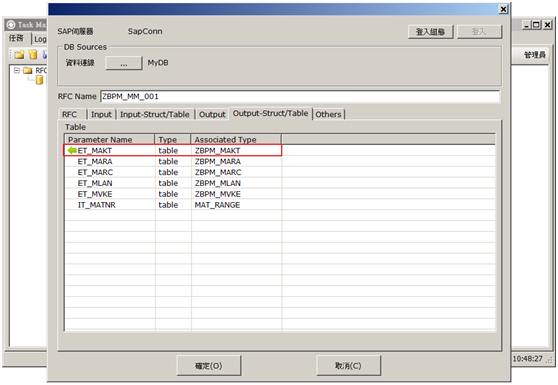Select the IT_MATNR table row

pyautogui.click(x=280, y=205)
